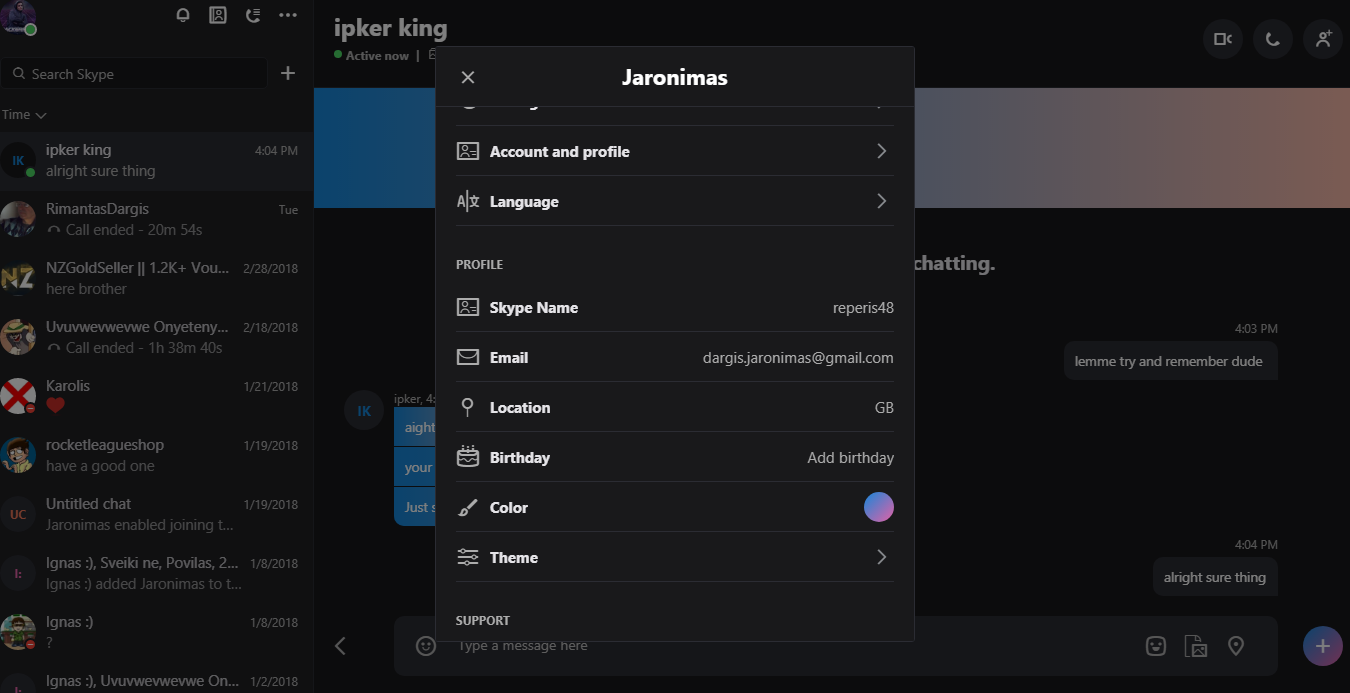This screenshot has height=693, width=1350.
Task: Click the Location row label
Action: [x=520, y=408]
